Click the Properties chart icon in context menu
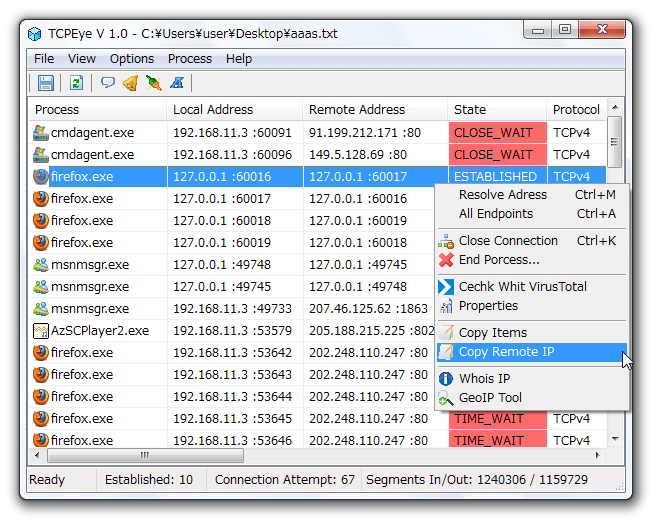The width and height of the screenshot is (656, 523). click(446, 306)
